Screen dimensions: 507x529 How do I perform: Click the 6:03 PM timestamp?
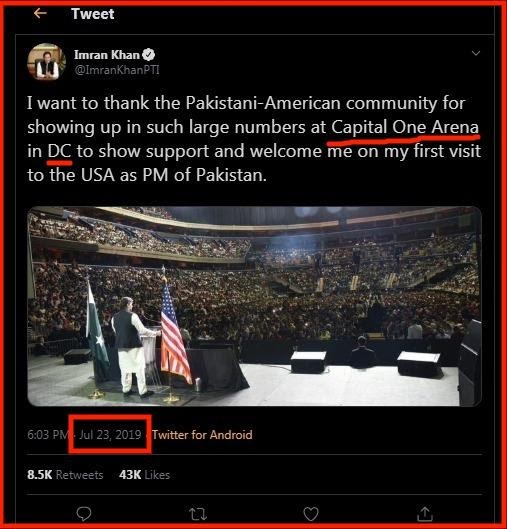pos(48,435)
